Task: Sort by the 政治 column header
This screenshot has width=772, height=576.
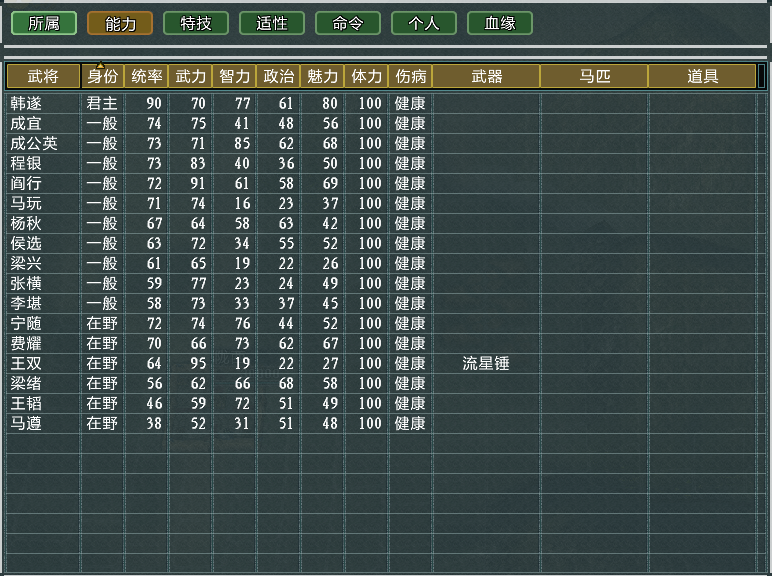Action: coord(278,76)
